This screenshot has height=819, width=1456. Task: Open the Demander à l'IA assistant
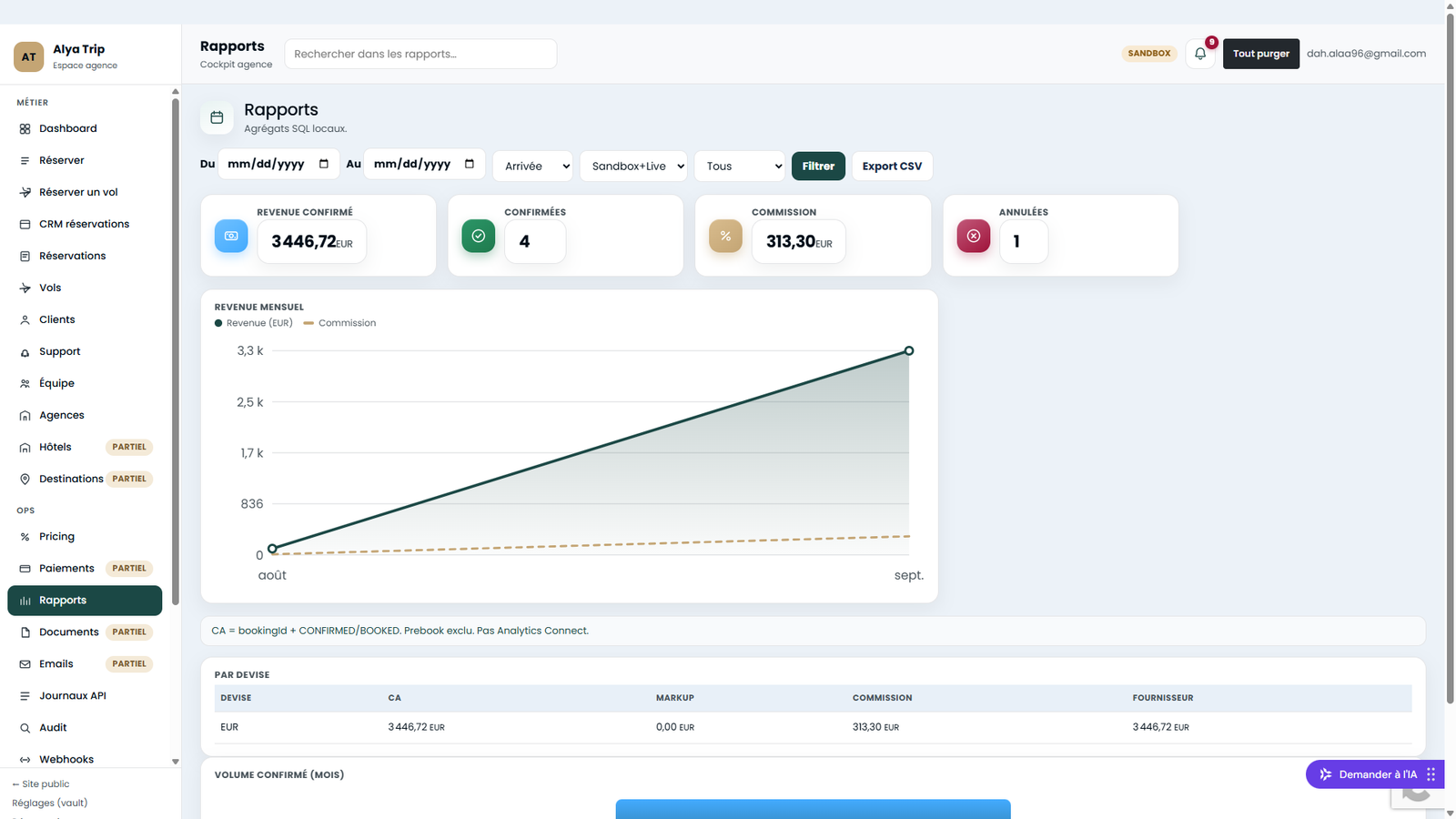(x=1375, y=774)
